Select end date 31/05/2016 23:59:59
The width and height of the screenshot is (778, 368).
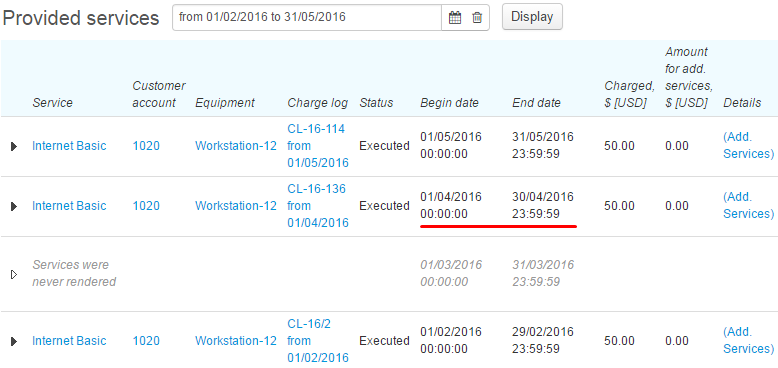tap(543, 145)
